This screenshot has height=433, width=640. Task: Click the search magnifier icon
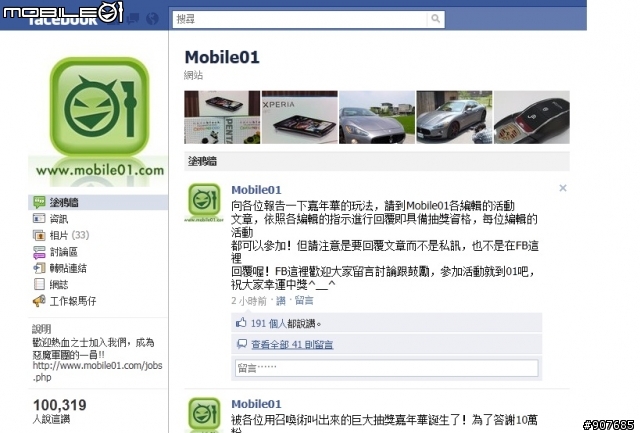pos(436,19)
